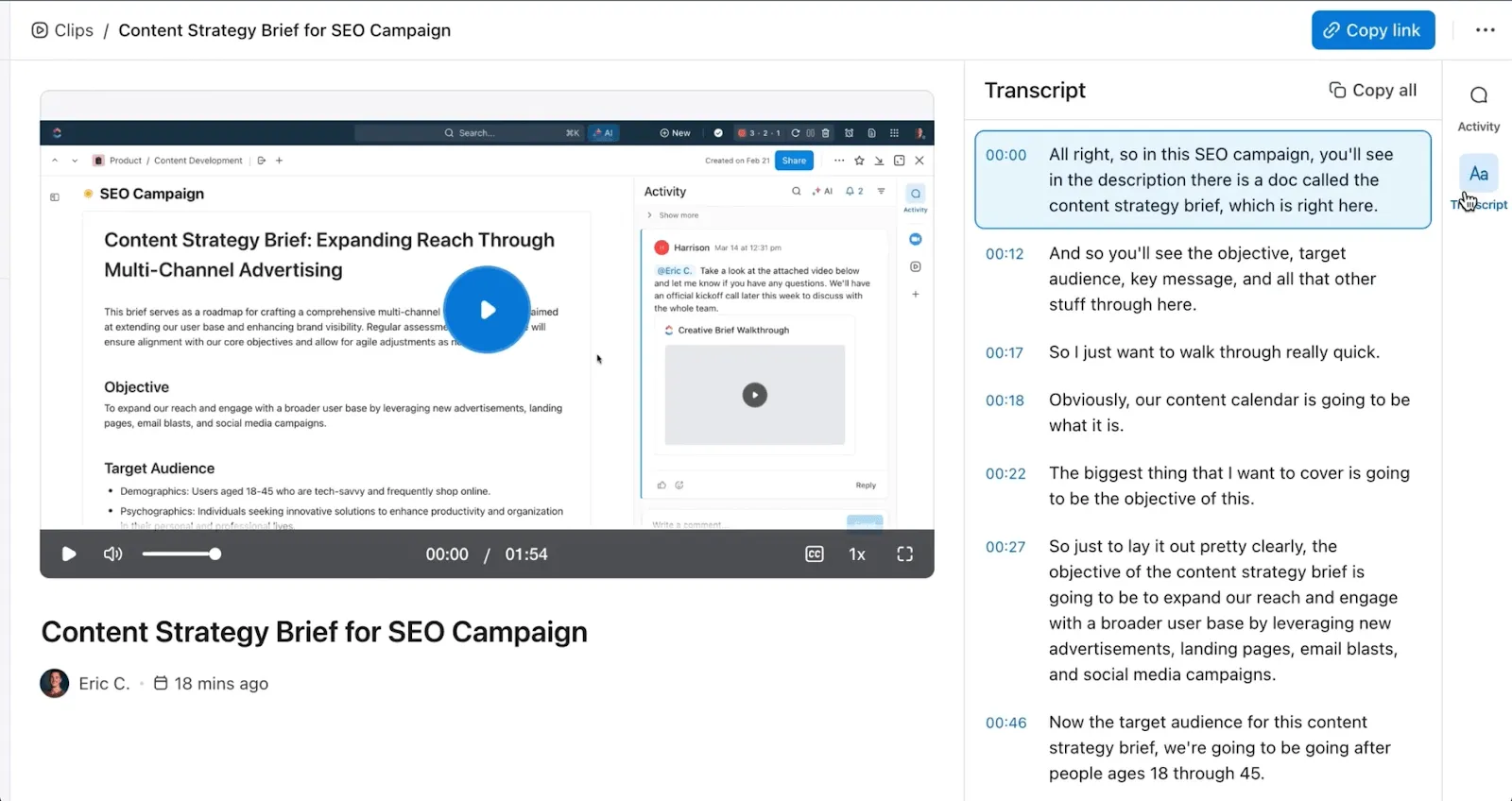The width and height of the screenshot is (1512, 801).
Task: Select the 00:00 highlighted transcript entry
Action: [x=1203, y=179]
